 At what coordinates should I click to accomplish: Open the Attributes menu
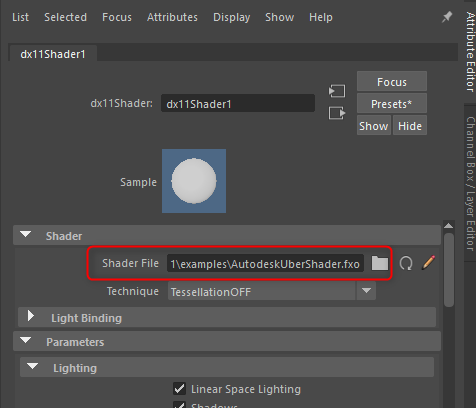(x=172, y=17)
